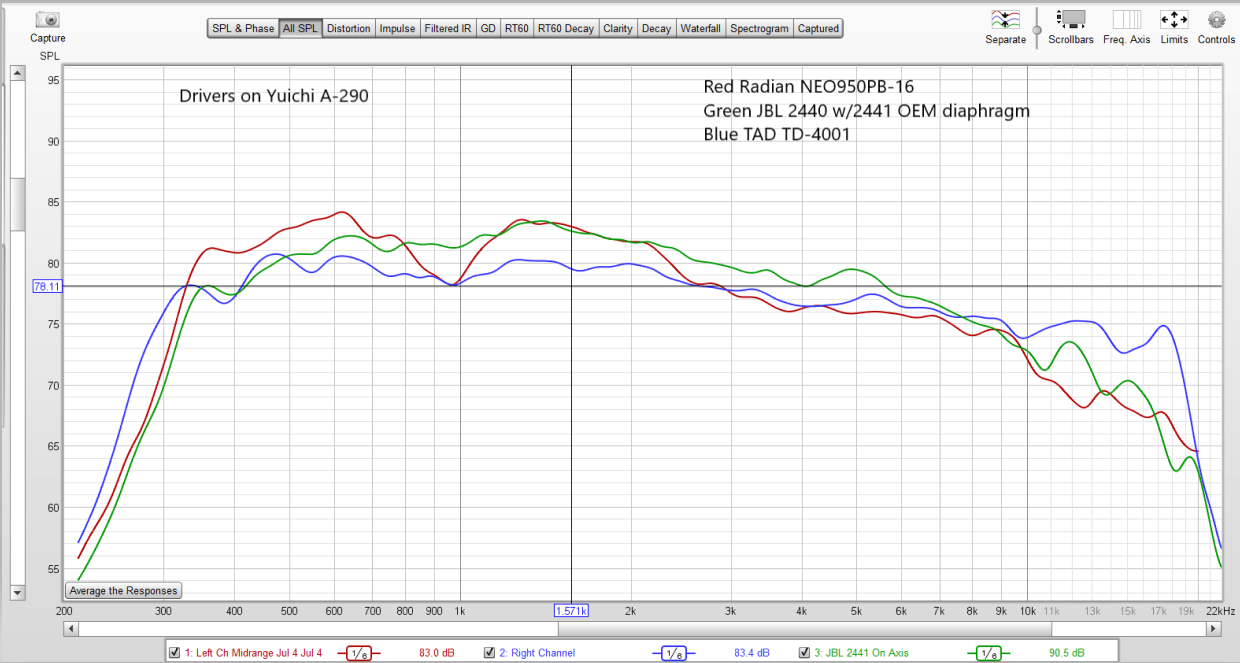The width and height of the screenshot is (1240, 663).
Task: Click the 1.571k frequency cursor label
Action: pos(572,609)
